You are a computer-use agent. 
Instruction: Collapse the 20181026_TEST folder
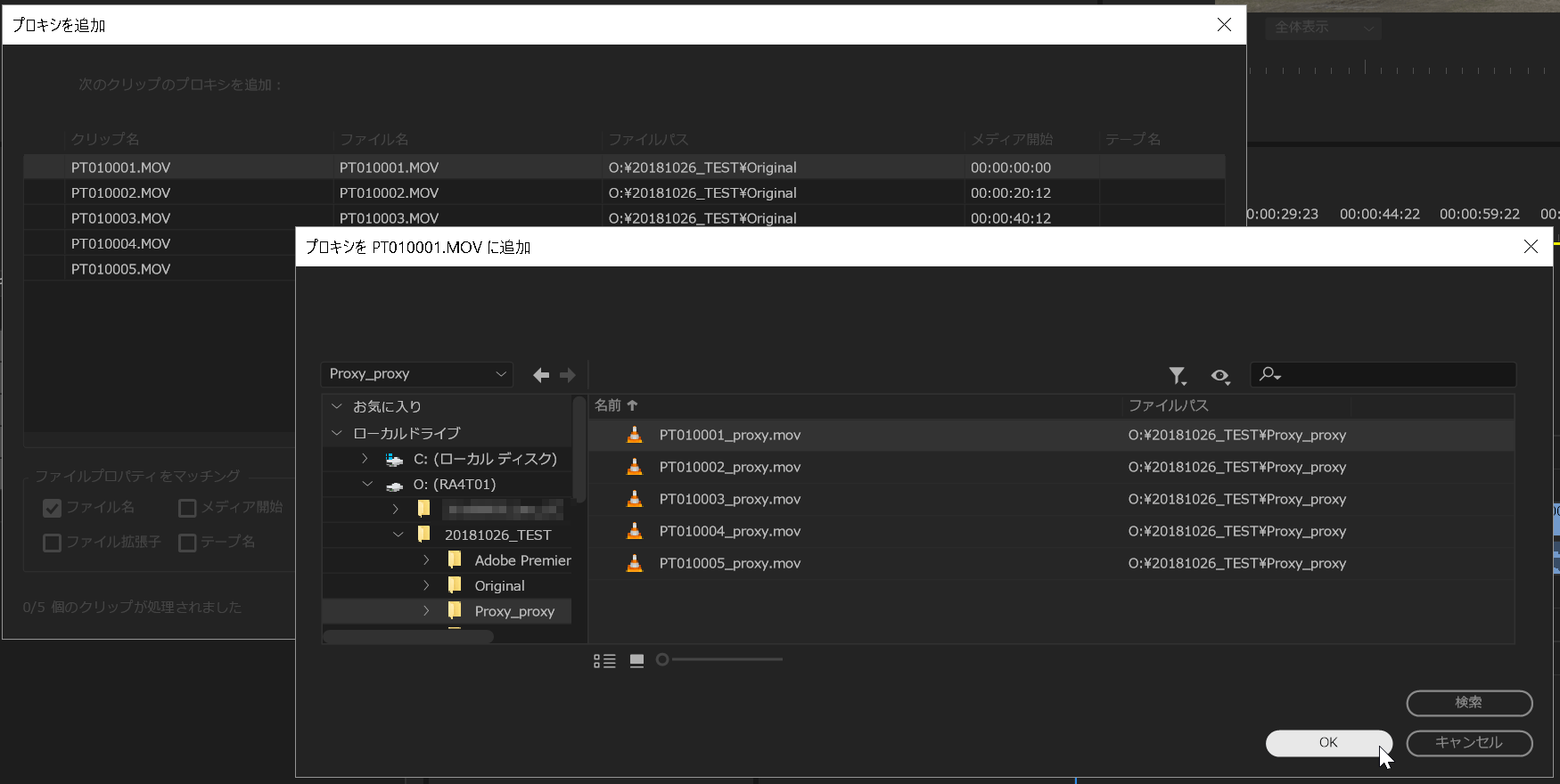tap(398, 535)
